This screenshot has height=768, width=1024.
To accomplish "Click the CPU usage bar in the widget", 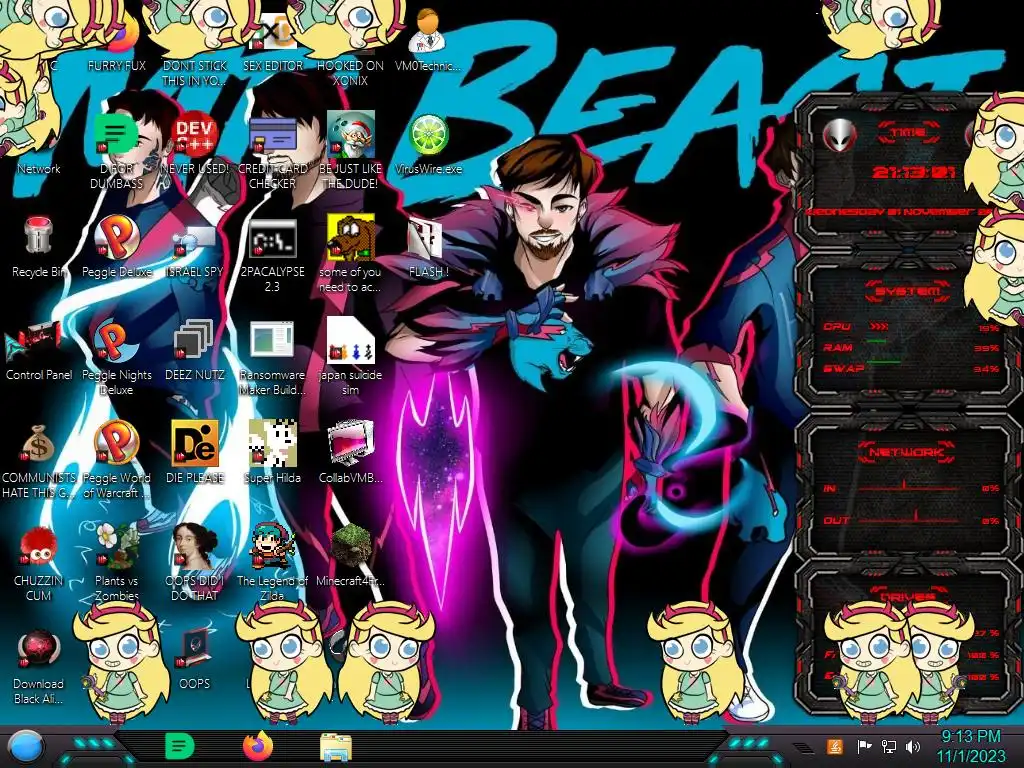I will pyautogui.click(x=879, y=327).
